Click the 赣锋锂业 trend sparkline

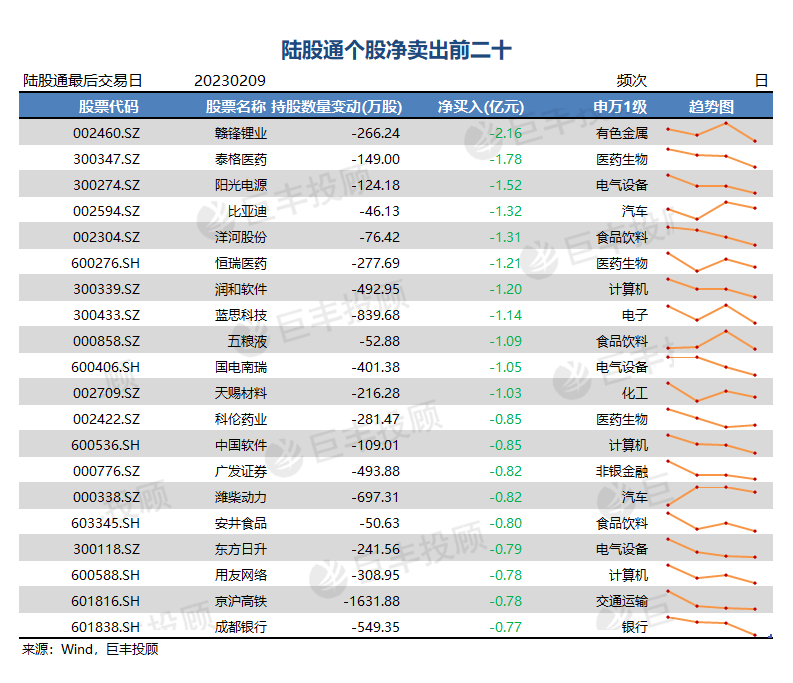(x=711, y=132)
